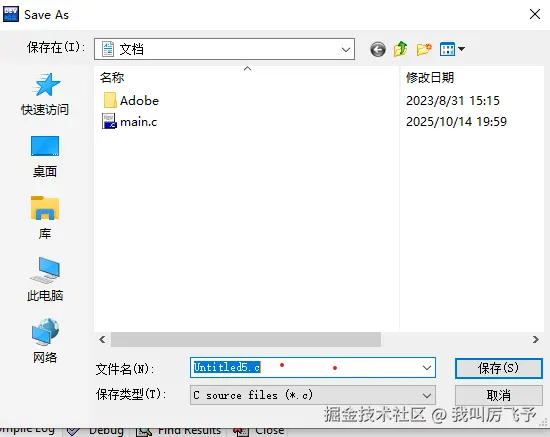This screenshot has height=437, width=550.
Task: Click the horizontal scrollbar thumb
Action: click(246, 339)
